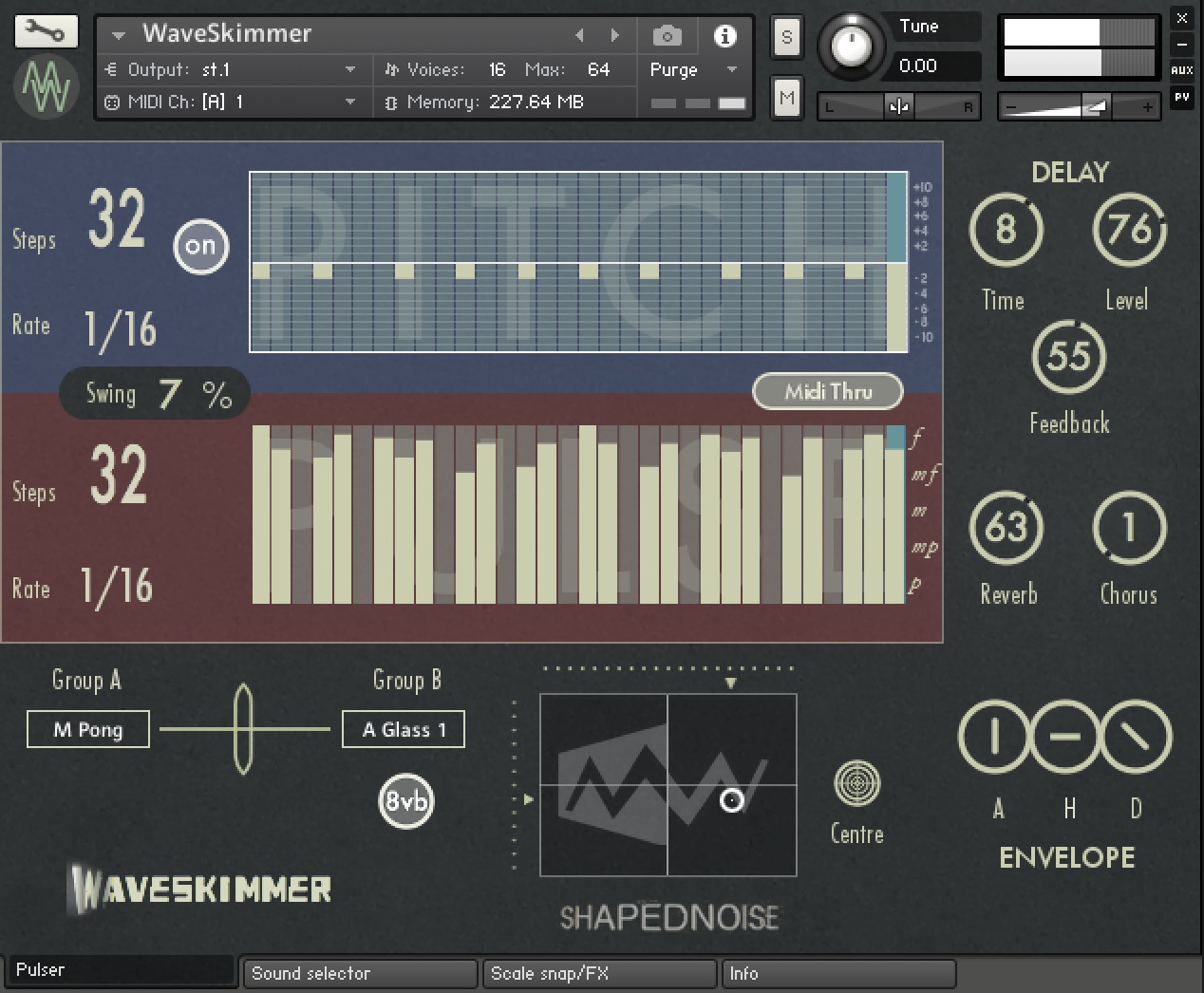This screenshot has width=1204, height=993.
Task: Select next instrument with right arrow
Action: pyautogui.click(x=615, y=35)
